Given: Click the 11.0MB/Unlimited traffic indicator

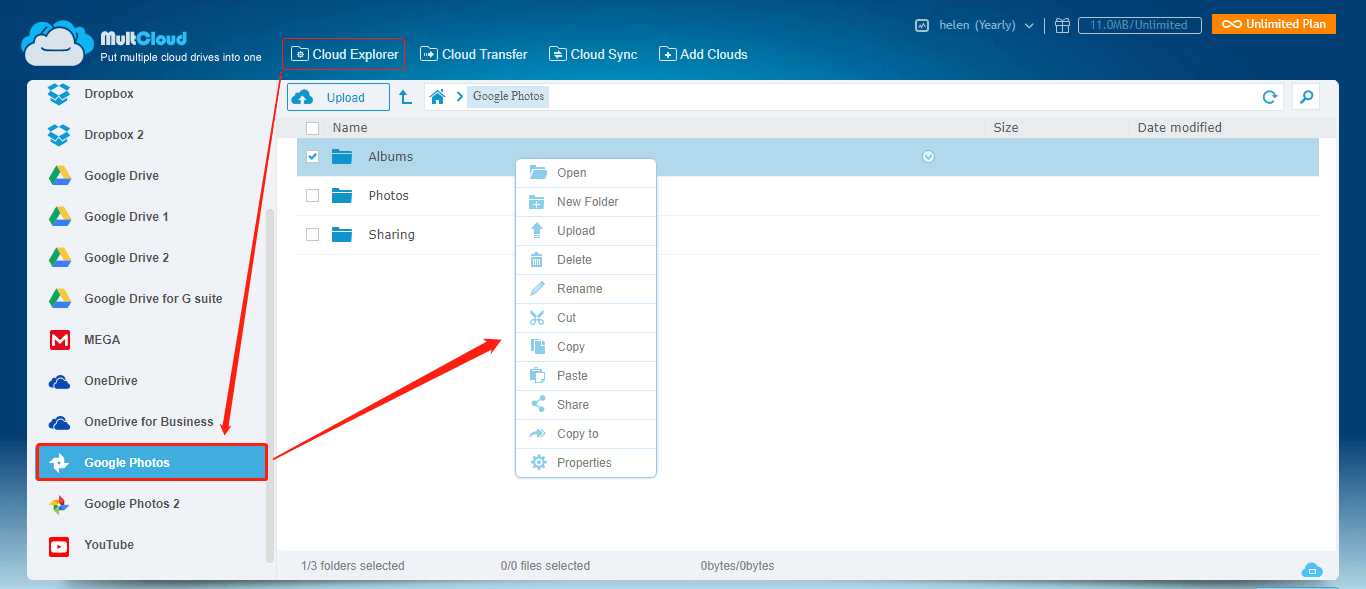Looking at the screenshot, I should pyautogui.click(x=1139, y=25).
